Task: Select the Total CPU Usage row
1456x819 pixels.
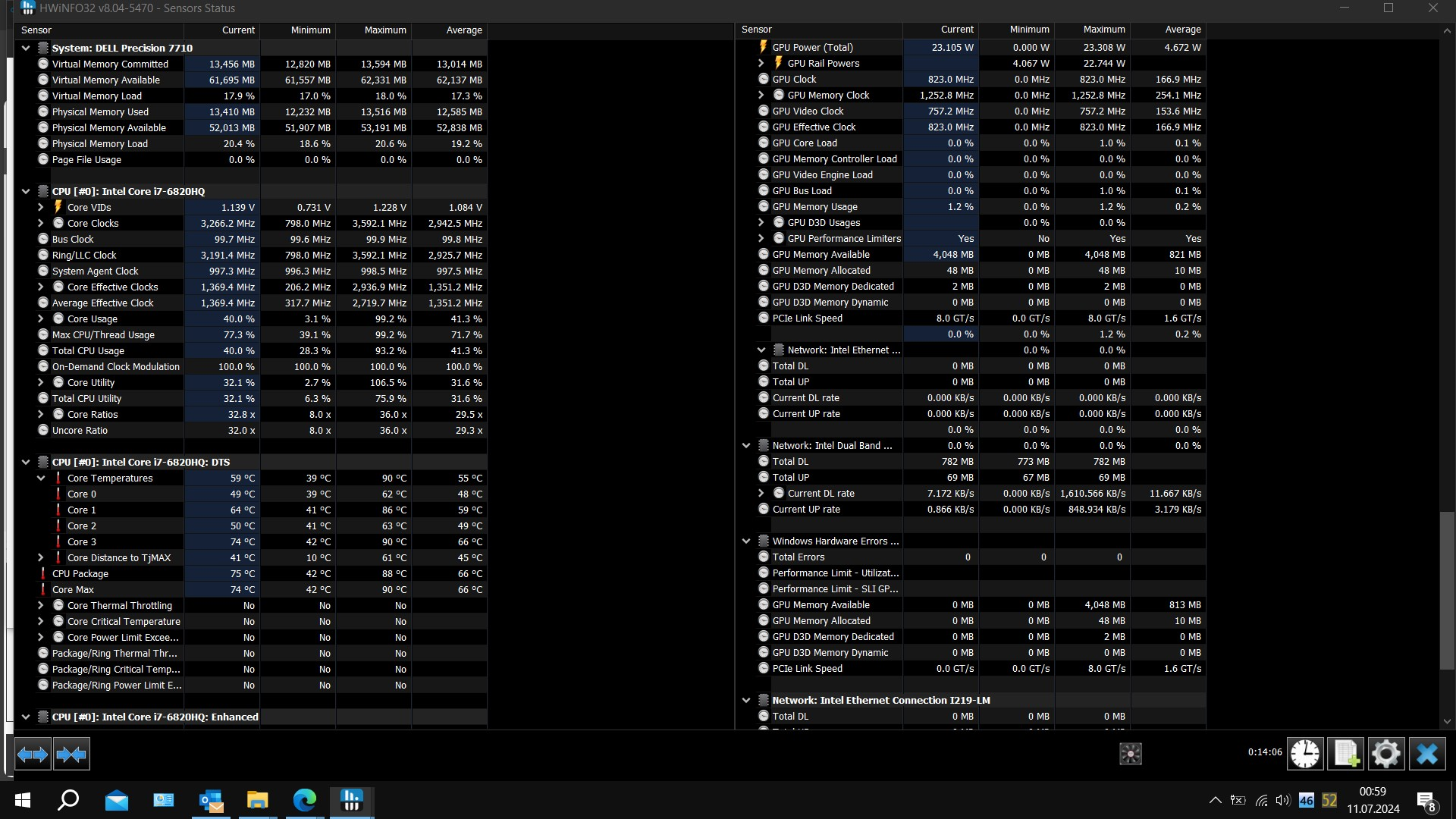Action: coord(251,350)
